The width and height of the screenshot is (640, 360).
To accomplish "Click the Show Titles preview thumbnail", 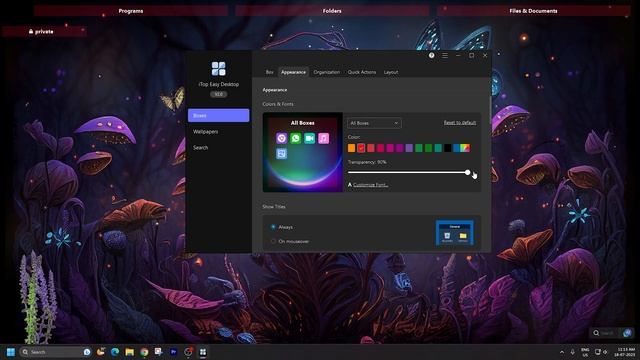I will (x=455, y=233).
